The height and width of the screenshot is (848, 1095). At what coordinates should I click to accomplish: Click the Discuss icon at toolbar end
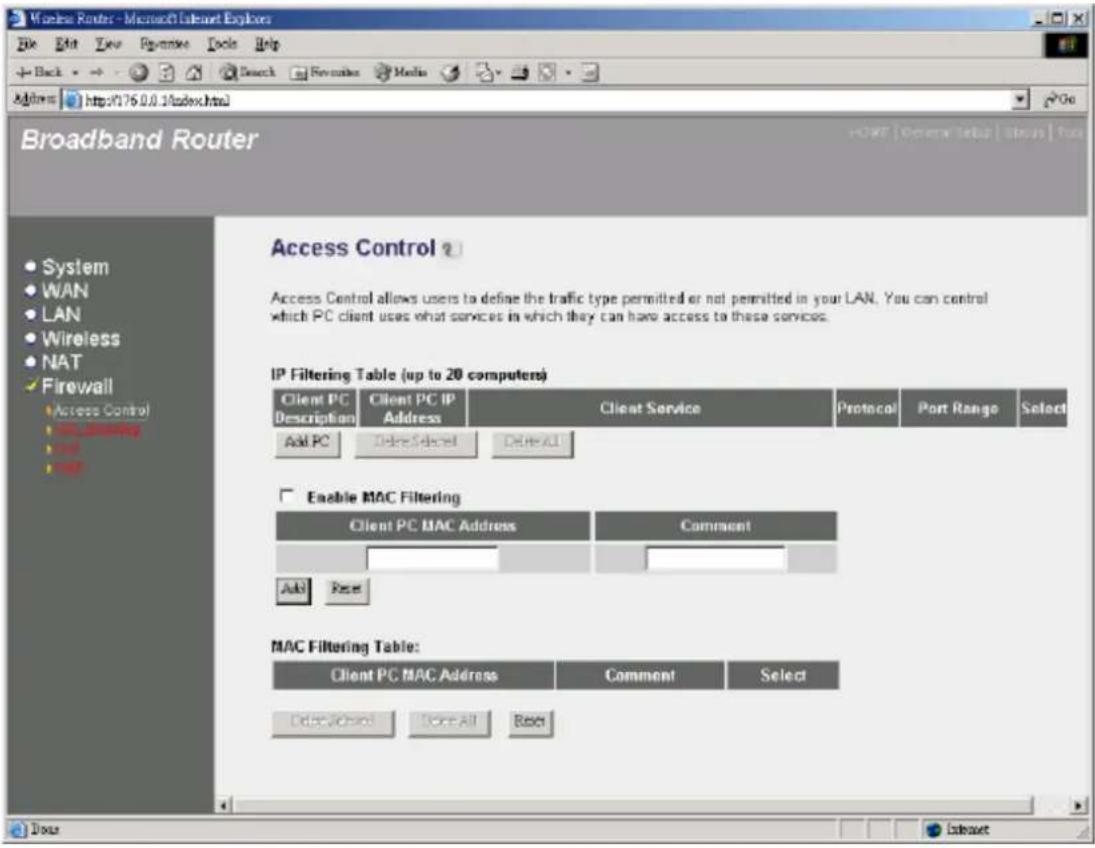[x=590, y=72]
